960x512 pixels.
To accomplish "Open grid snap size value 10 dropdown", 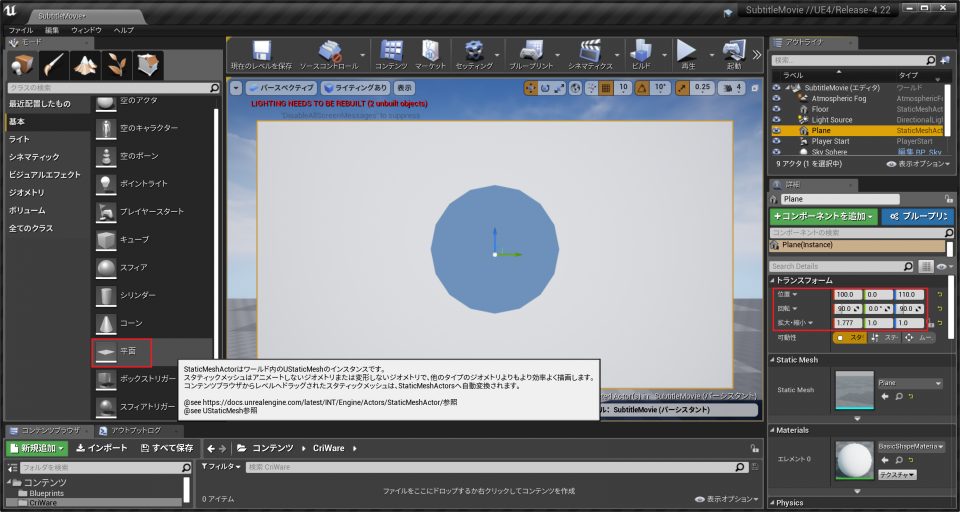I will click(623, 88).
